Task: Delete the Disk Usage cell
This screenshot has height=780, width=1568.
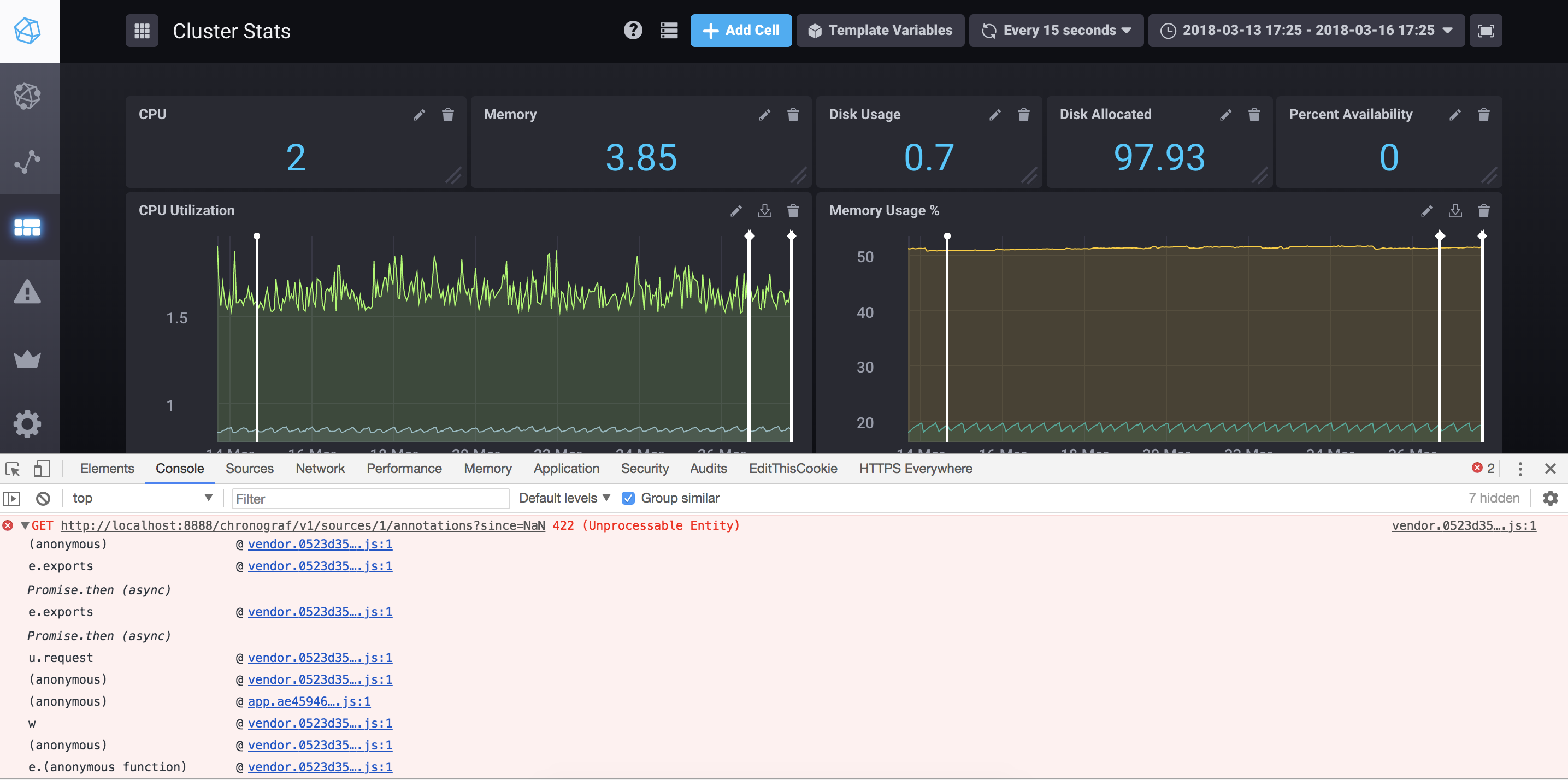Action: 1023,114
